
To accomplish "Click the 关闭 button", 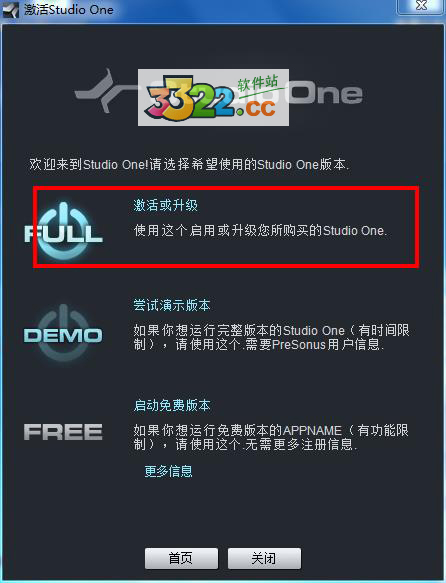I will [264, 558].
